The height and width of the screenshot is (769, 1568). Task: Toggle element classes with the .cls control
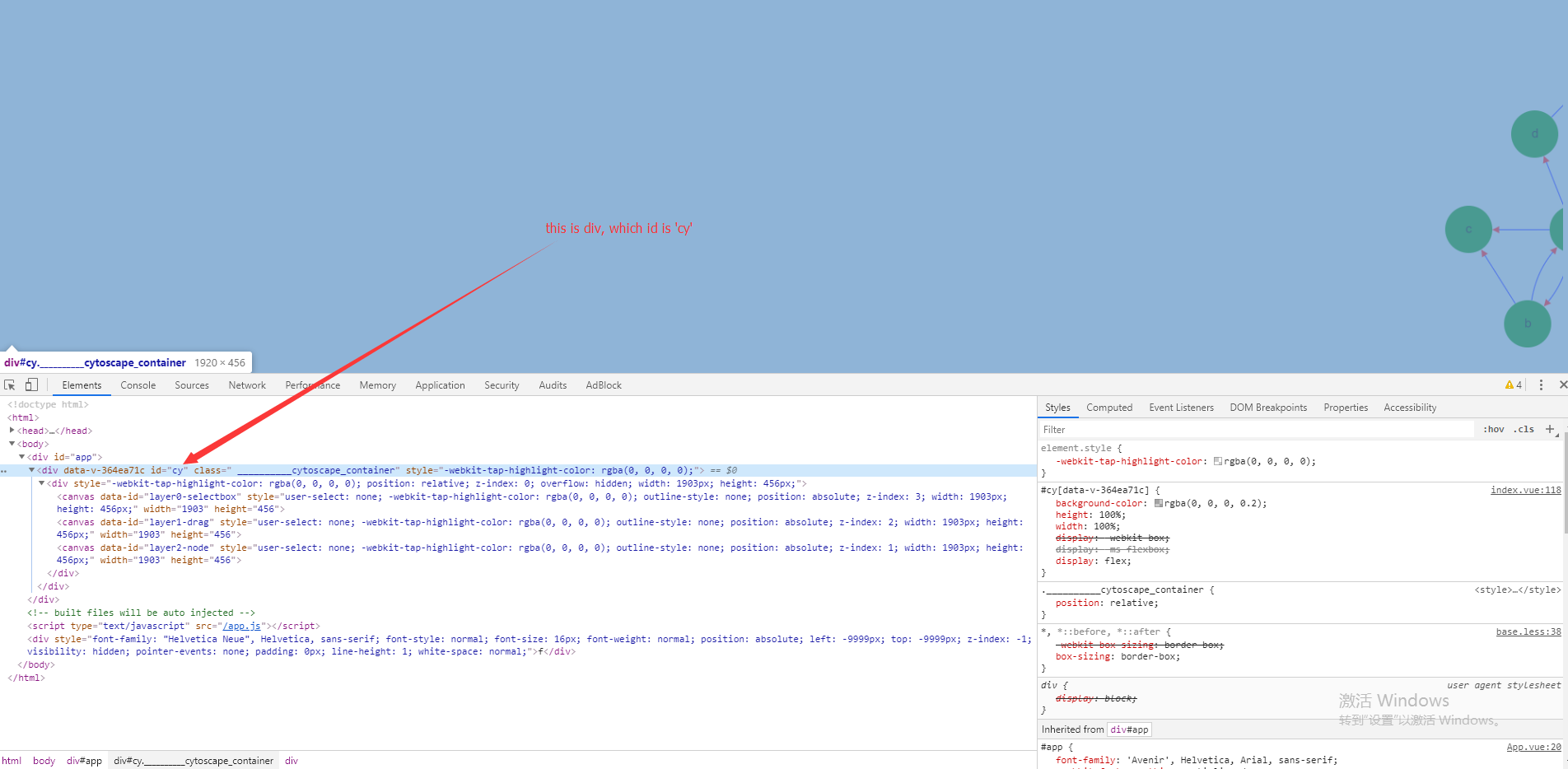pos(1524,429)
